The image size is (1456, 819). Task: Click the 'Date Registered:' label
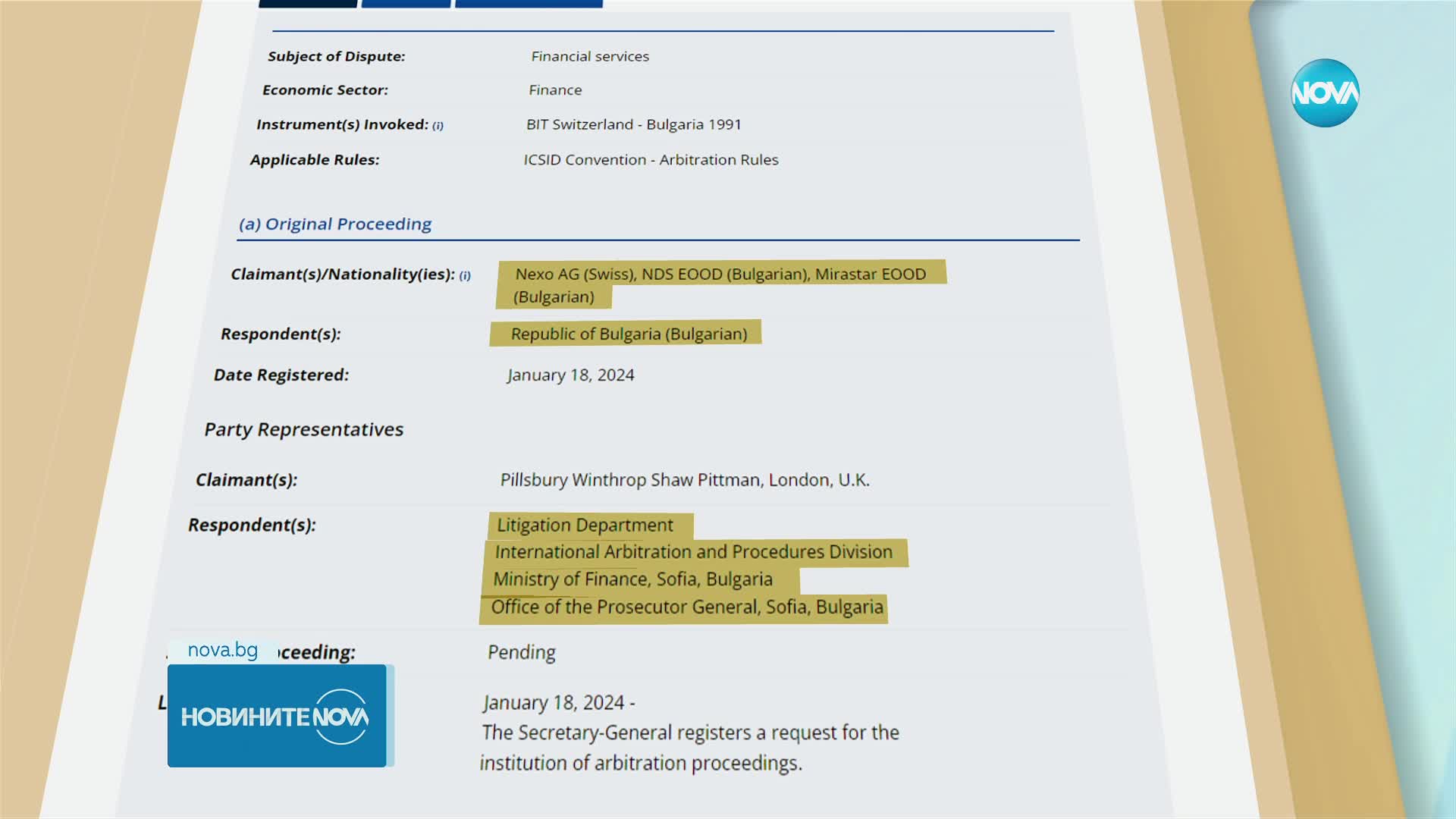tap(281, 375)
